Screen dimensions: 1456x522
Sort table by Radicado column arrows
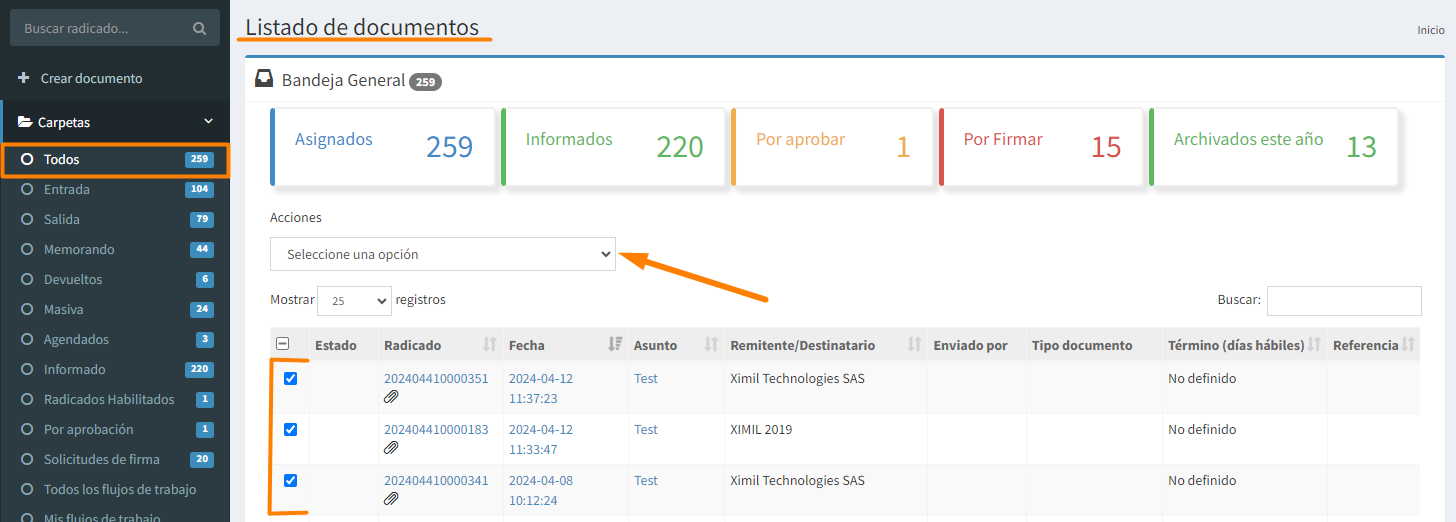(489, 345)
